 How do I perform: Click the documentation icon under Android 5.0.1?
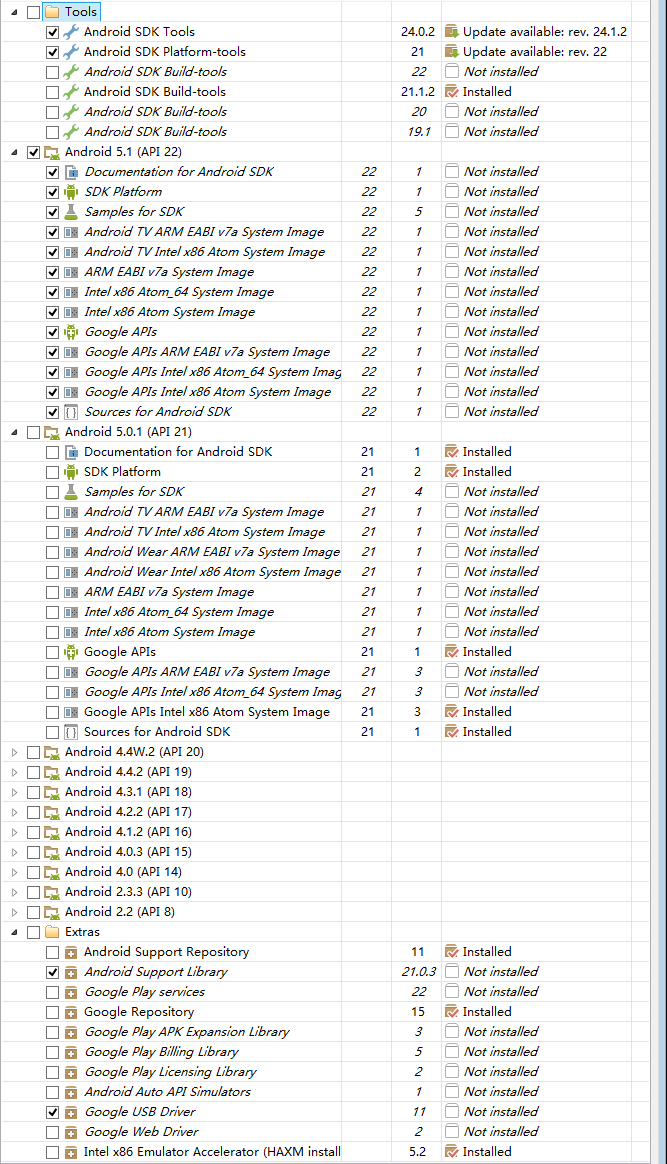tap(71, 452)
